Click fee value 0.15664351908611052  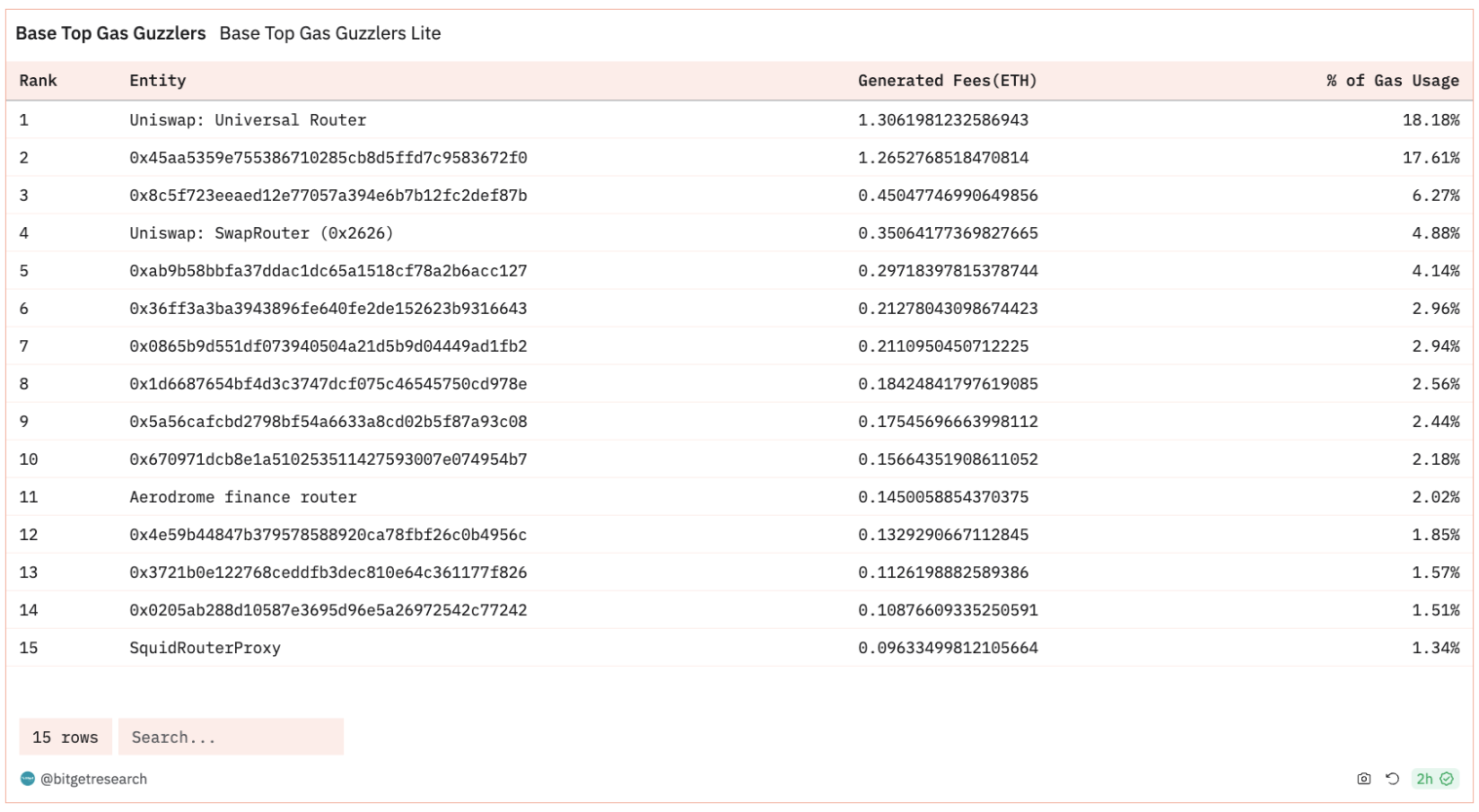948,459
